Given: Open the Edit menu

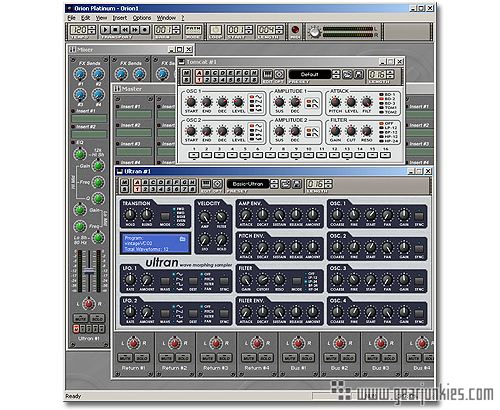Looking at the screenshot, I should [x=86, y=18].
